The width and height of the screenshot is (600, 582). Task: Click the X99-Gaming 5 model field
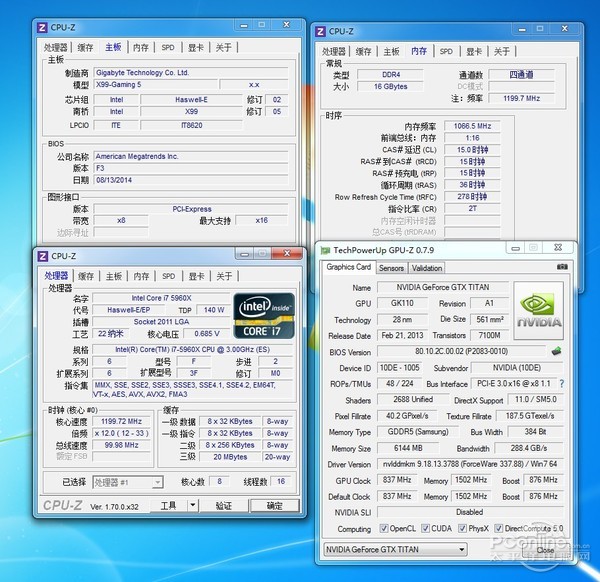(156, 85)
